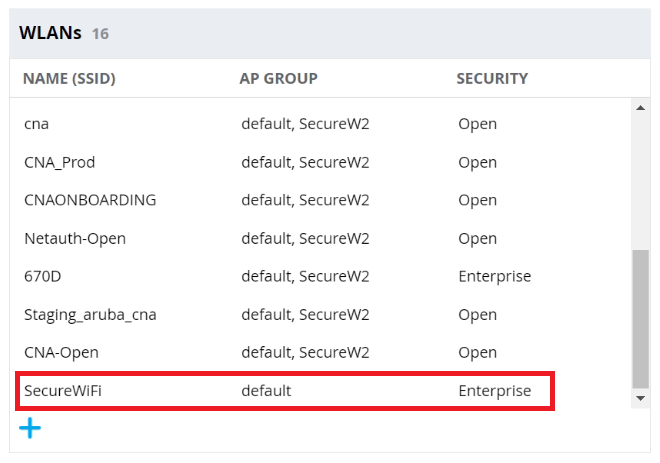This screenshot has width=660, height=463.
Task: Sort by SECURITY column header
Action: click(x=492, y=78)
